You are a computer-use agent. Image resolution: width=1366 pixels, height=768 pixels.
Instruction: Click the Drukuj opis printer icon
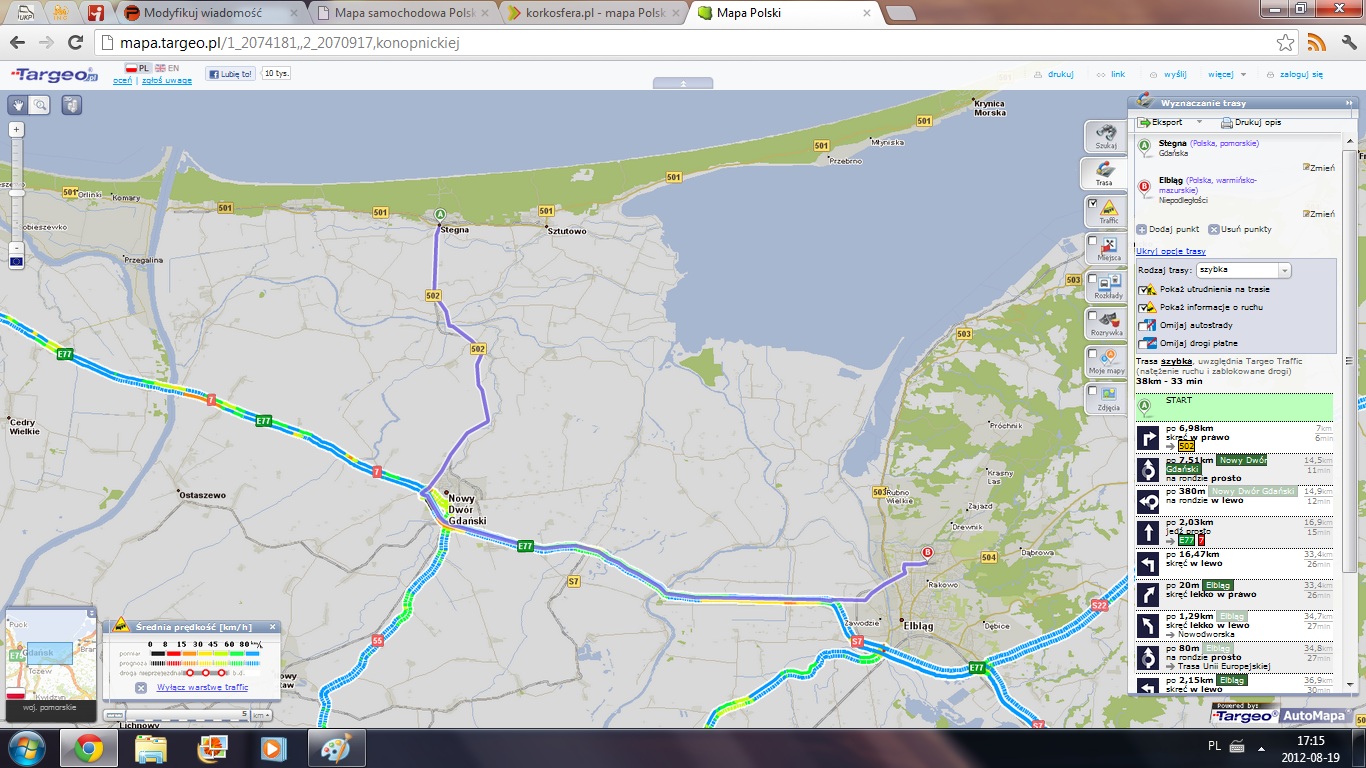pyautogui.click(x=1227, y=123)
